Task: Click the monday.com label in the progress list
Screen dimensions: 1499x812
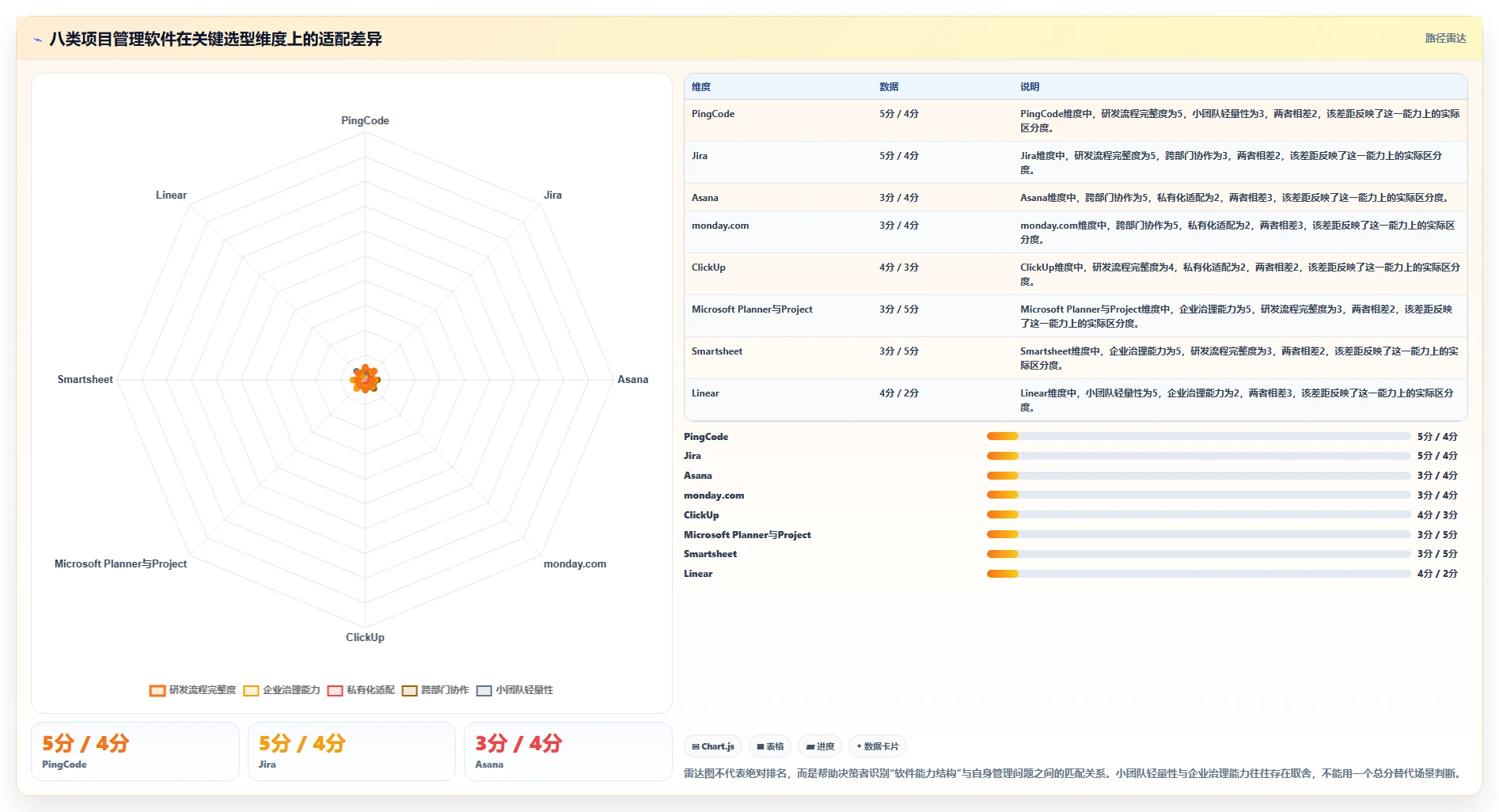Action: click(714, 495)
